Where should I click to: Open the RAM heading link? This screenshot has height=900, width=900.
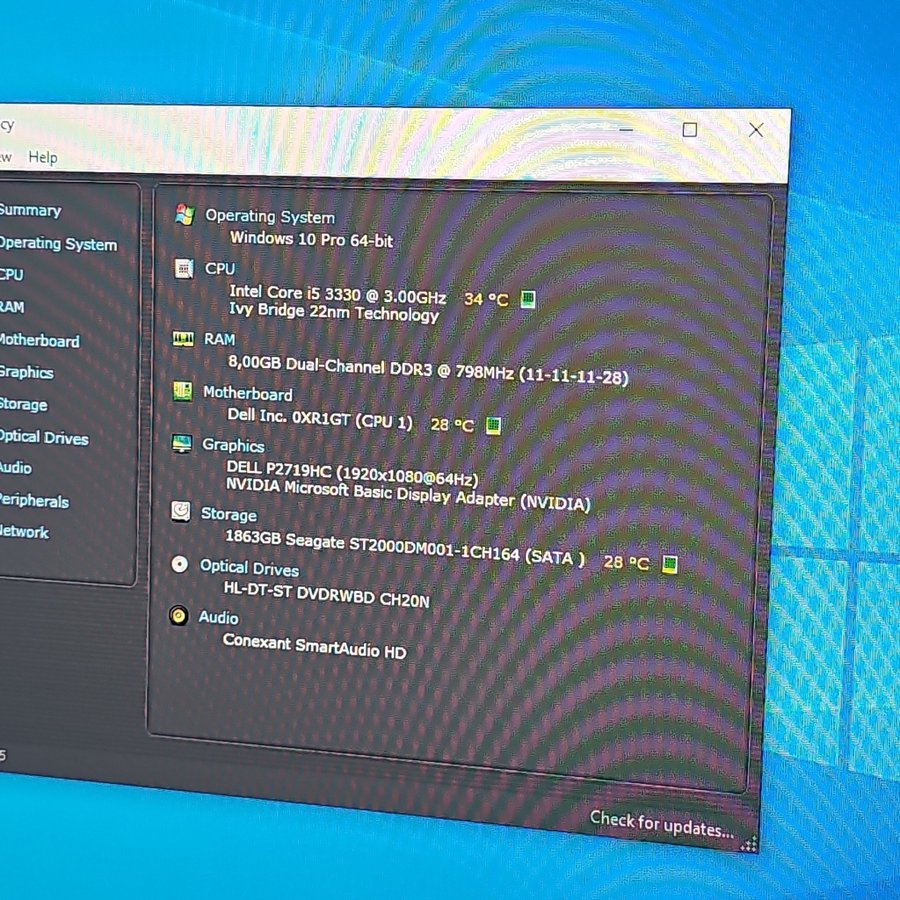(x=219, y=339)
